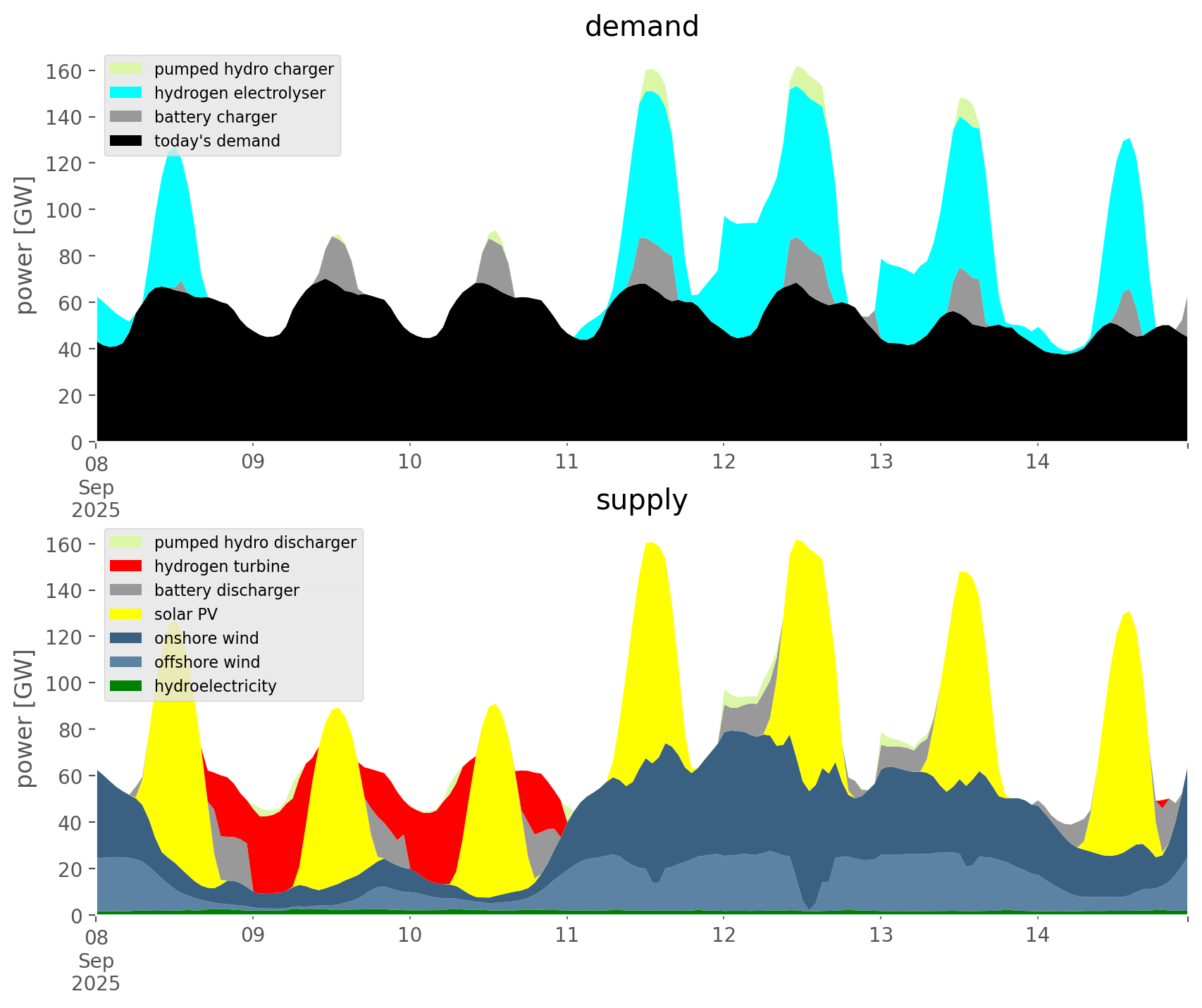Select the battery charger legend label

(x=215, y=117)
